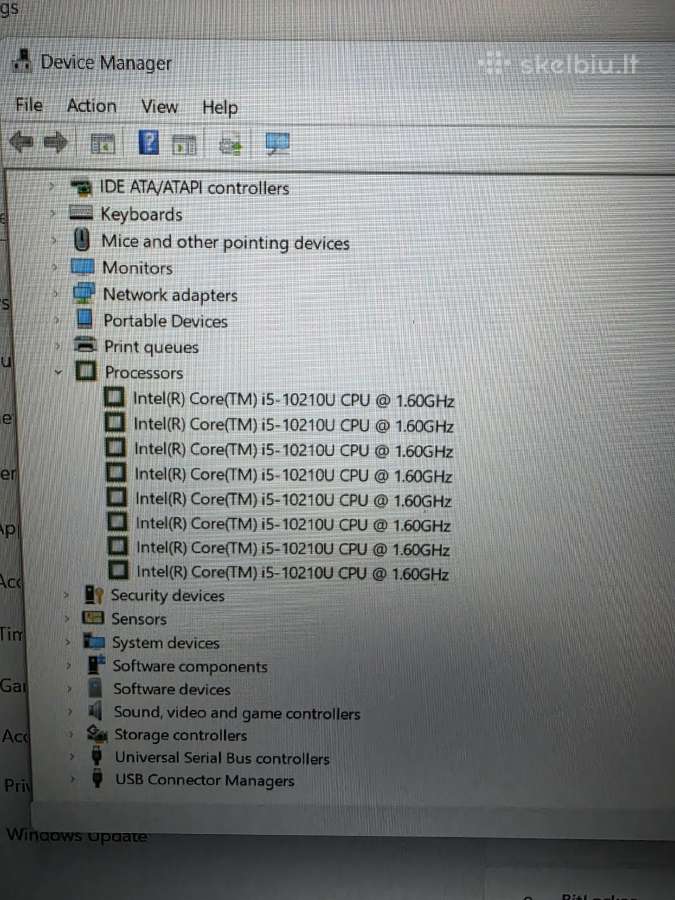
Task: Expand the Storage controllers node arrow
Action: pyautogui.click(x=71, y=734)
